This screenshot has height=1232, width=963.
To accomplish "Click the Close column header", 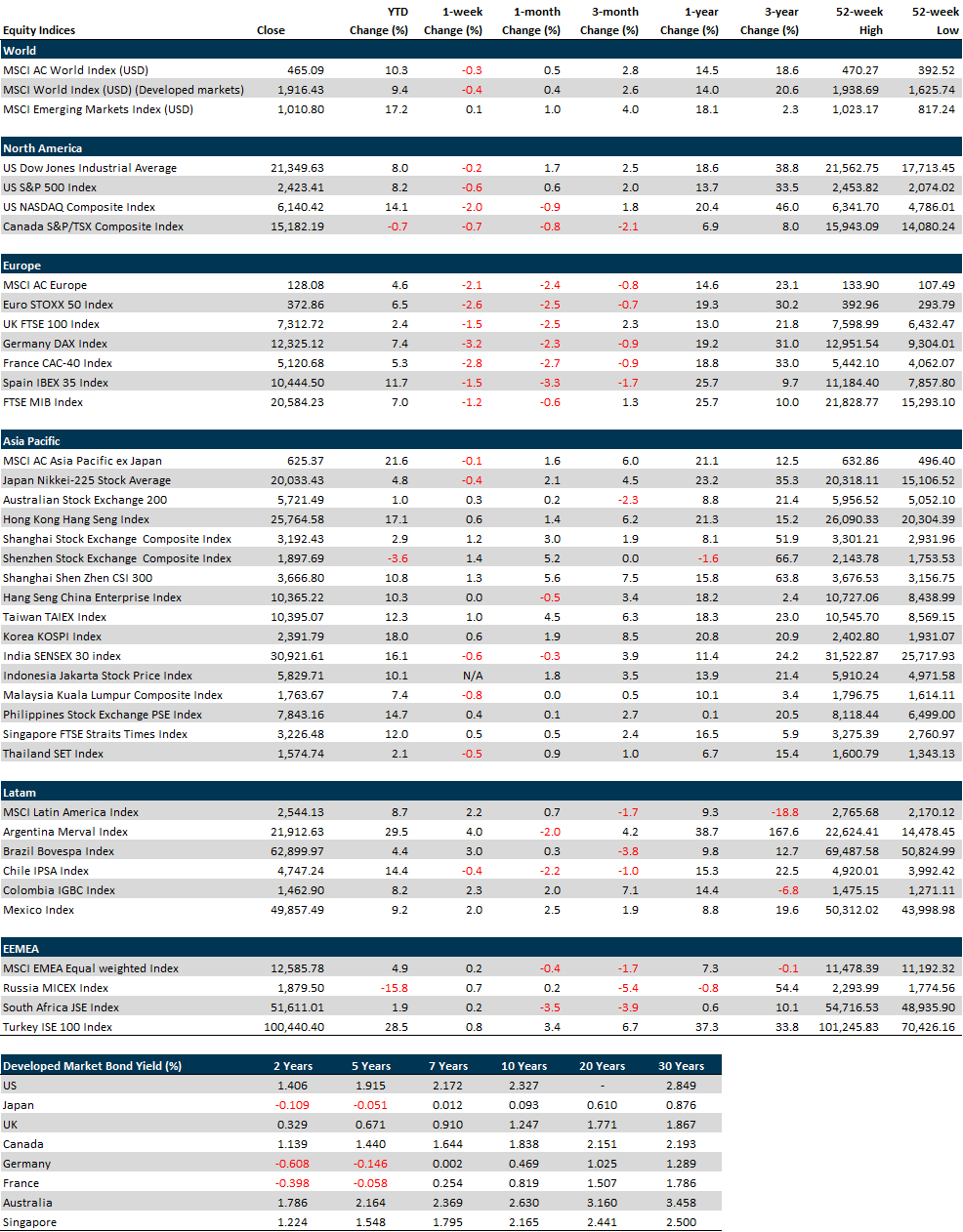I will click(x=271, y=30).
